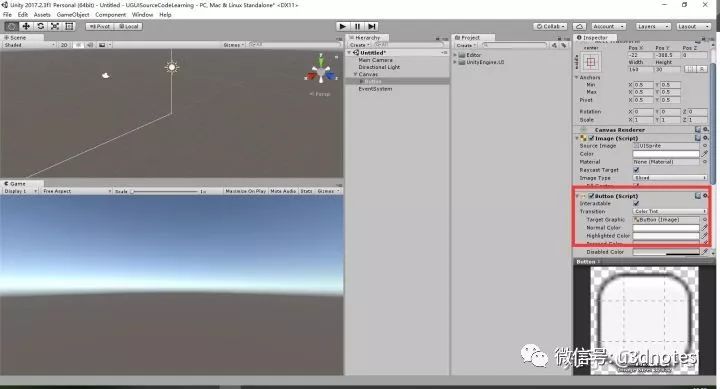Open the Help menu
The width and height of the screenshot is (720, 389).
[165, 15]
